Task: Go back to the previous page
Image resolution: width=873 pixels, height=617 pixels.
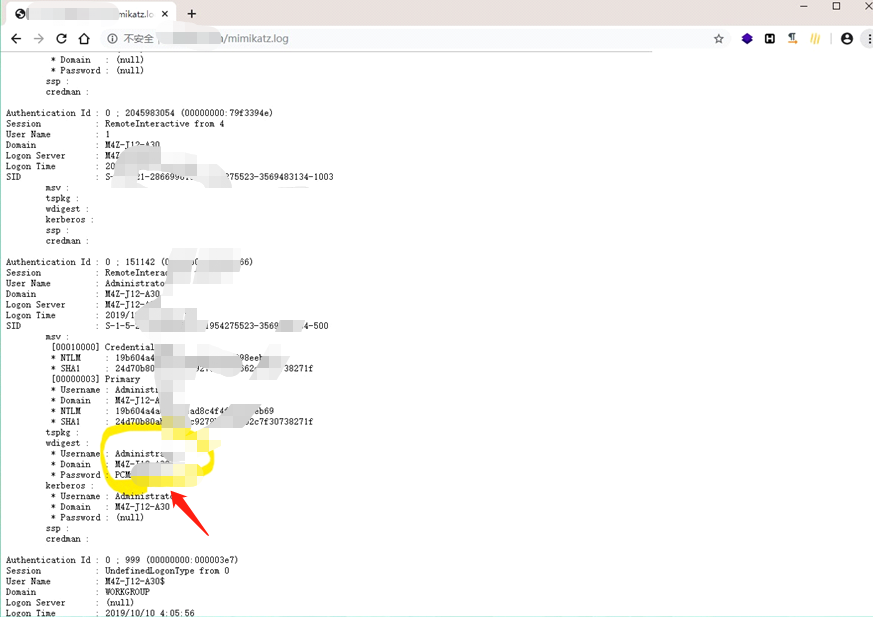Action: click(16, 38)
